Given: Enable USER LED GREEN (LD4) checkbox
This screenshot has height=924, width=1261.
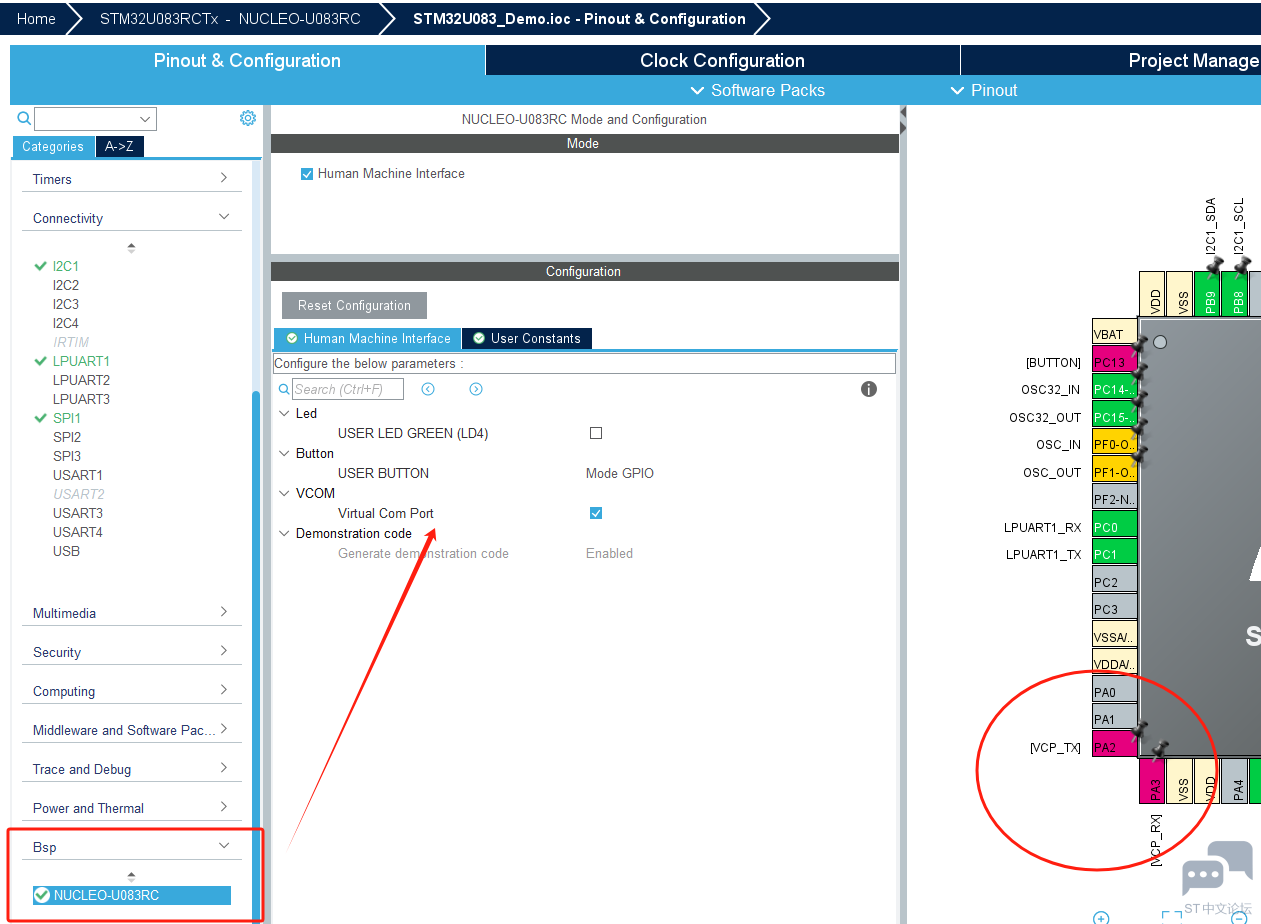Looking at the screenshot, I should pos(596,433).
